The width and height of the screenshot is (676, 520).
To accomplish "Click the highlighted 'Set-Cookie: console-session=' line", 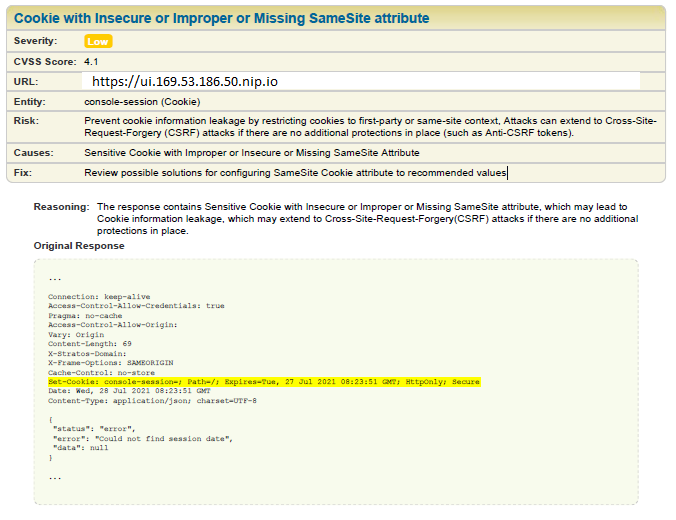I will [264, 382].
